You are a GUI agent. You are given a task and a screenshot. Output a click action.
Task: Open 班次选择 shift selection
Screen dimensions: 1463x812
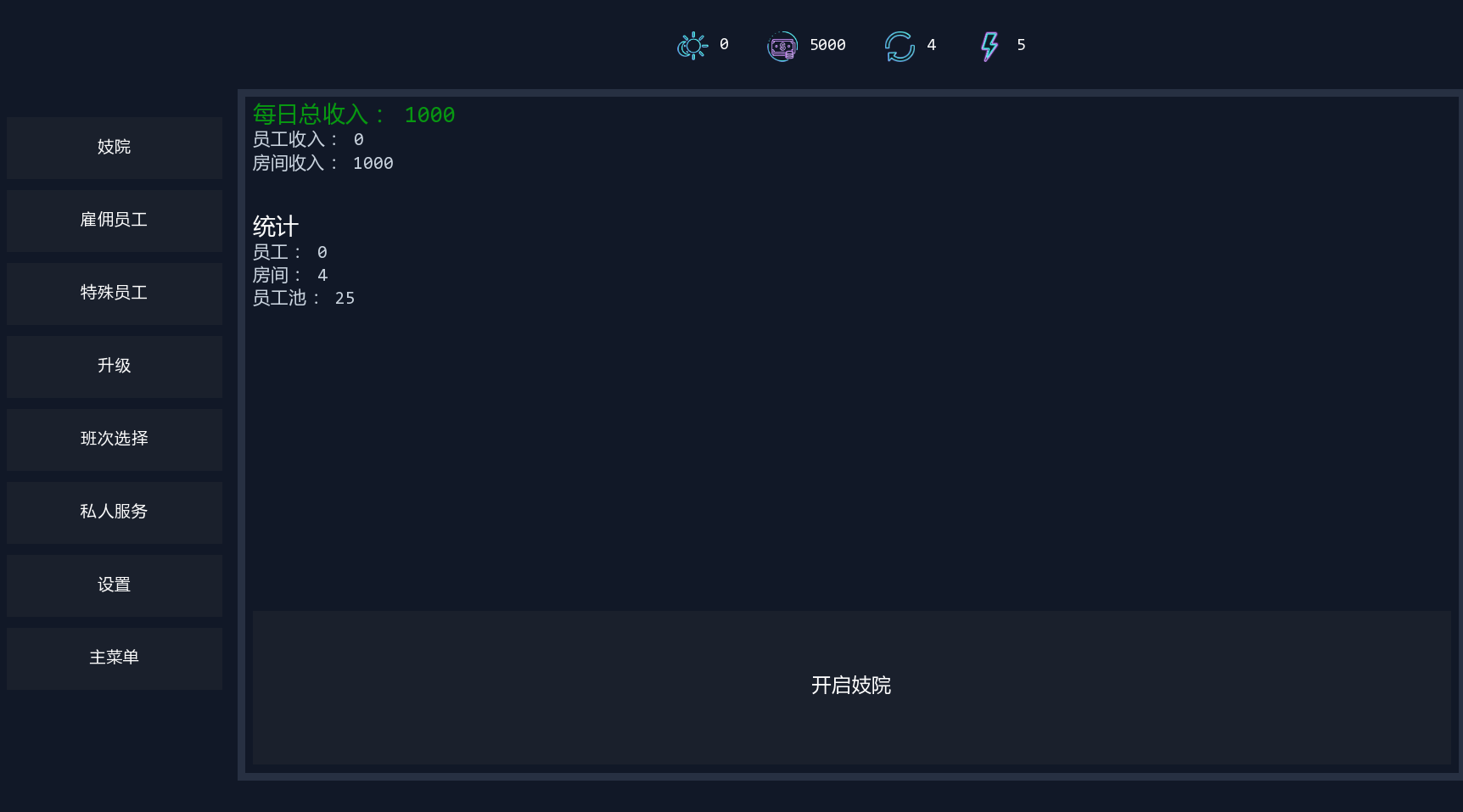(x=115, y=440)
